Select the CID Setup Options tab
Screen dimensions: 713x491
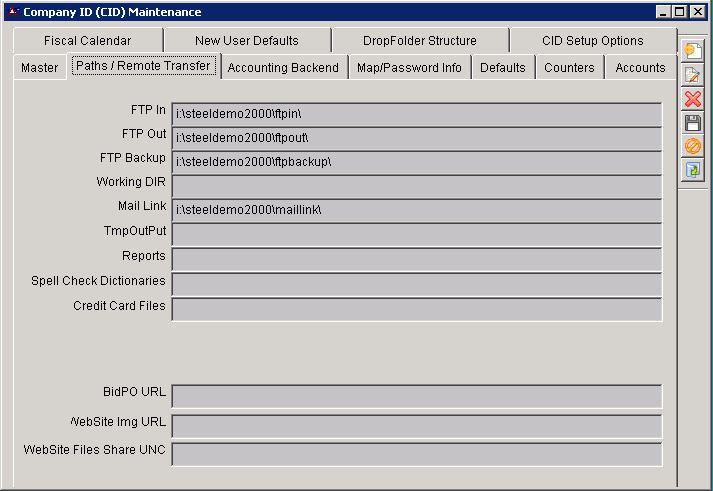[x=593, y=41]
